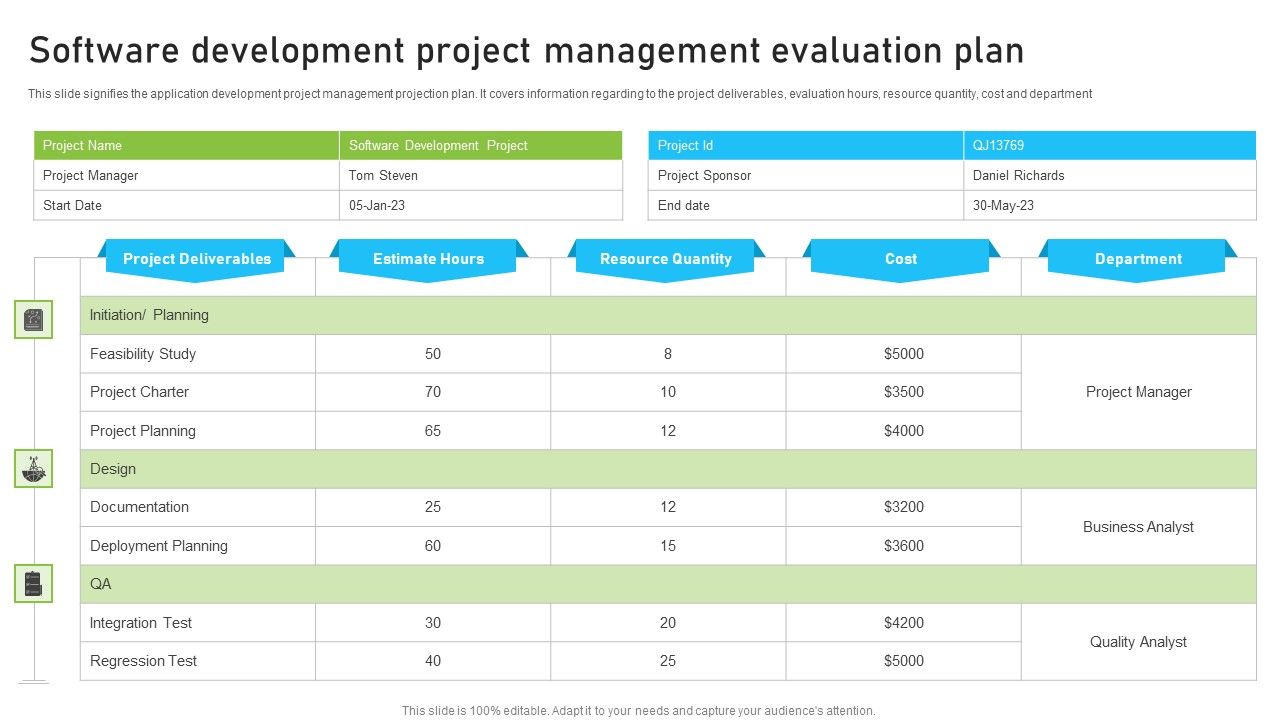Click the Design section row
The height and width of the screenshot is (720, 1280).
click(668, 469)
